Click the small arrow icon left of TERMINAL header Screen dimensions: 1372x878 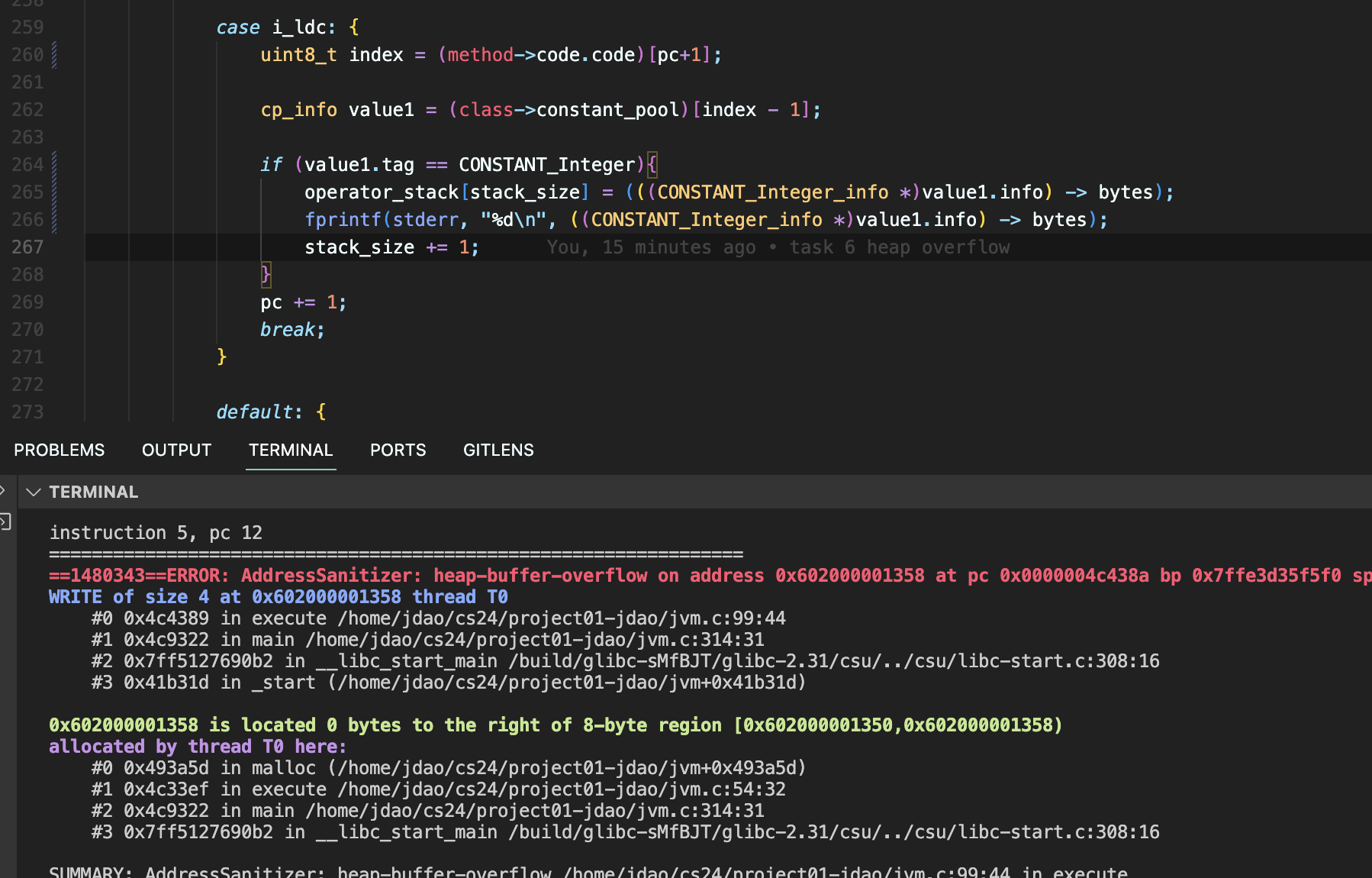pos(3,490)
